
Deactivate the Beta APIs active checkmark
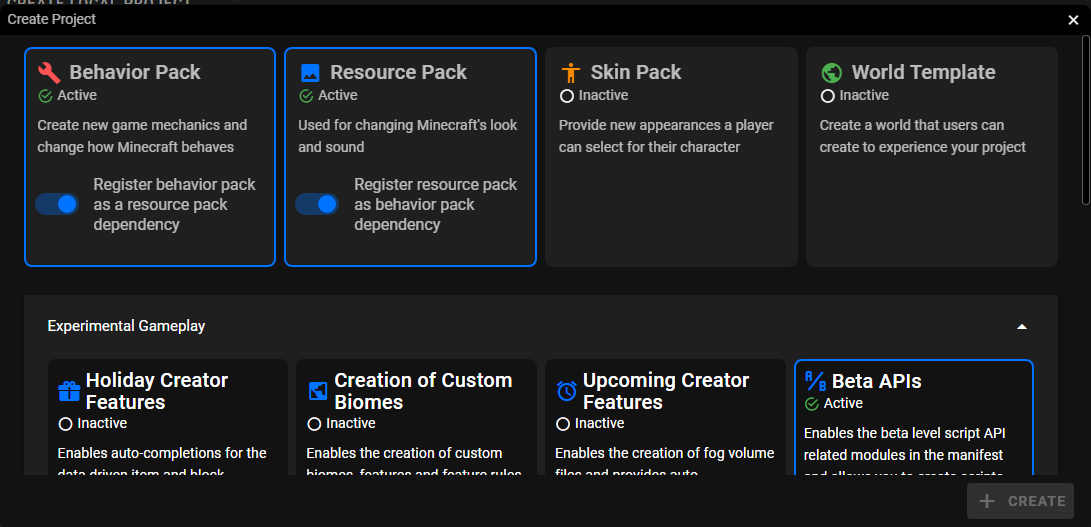point(812,404)
